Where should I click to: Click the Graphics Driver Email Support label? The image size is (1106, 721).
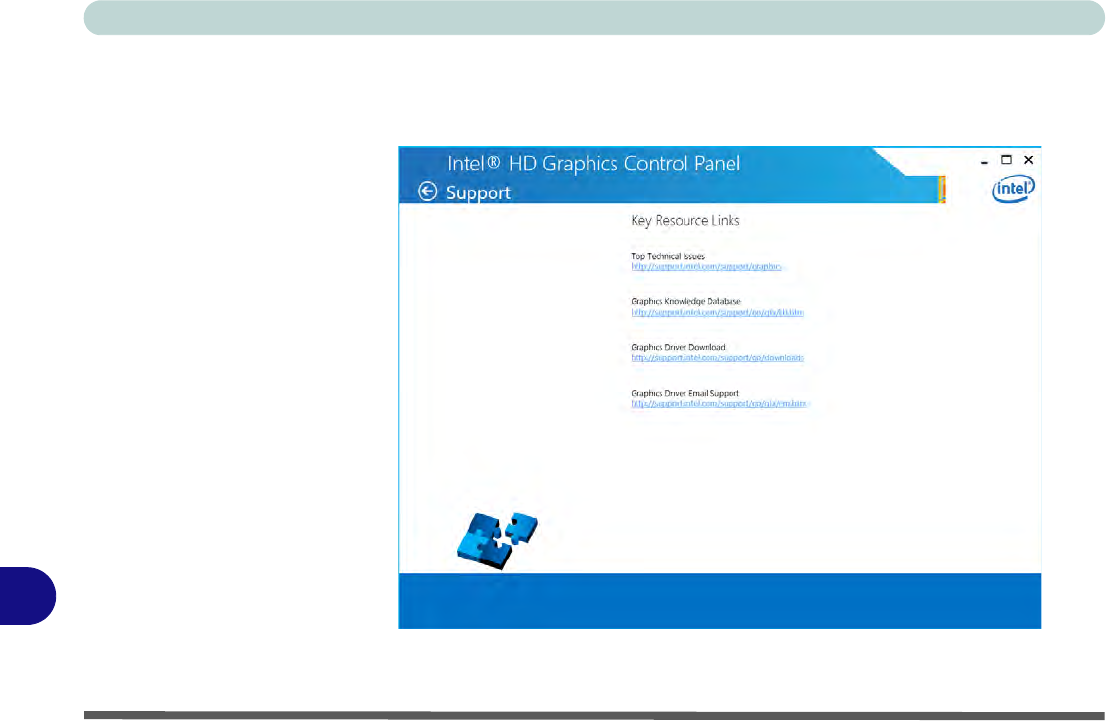[685, 393]
